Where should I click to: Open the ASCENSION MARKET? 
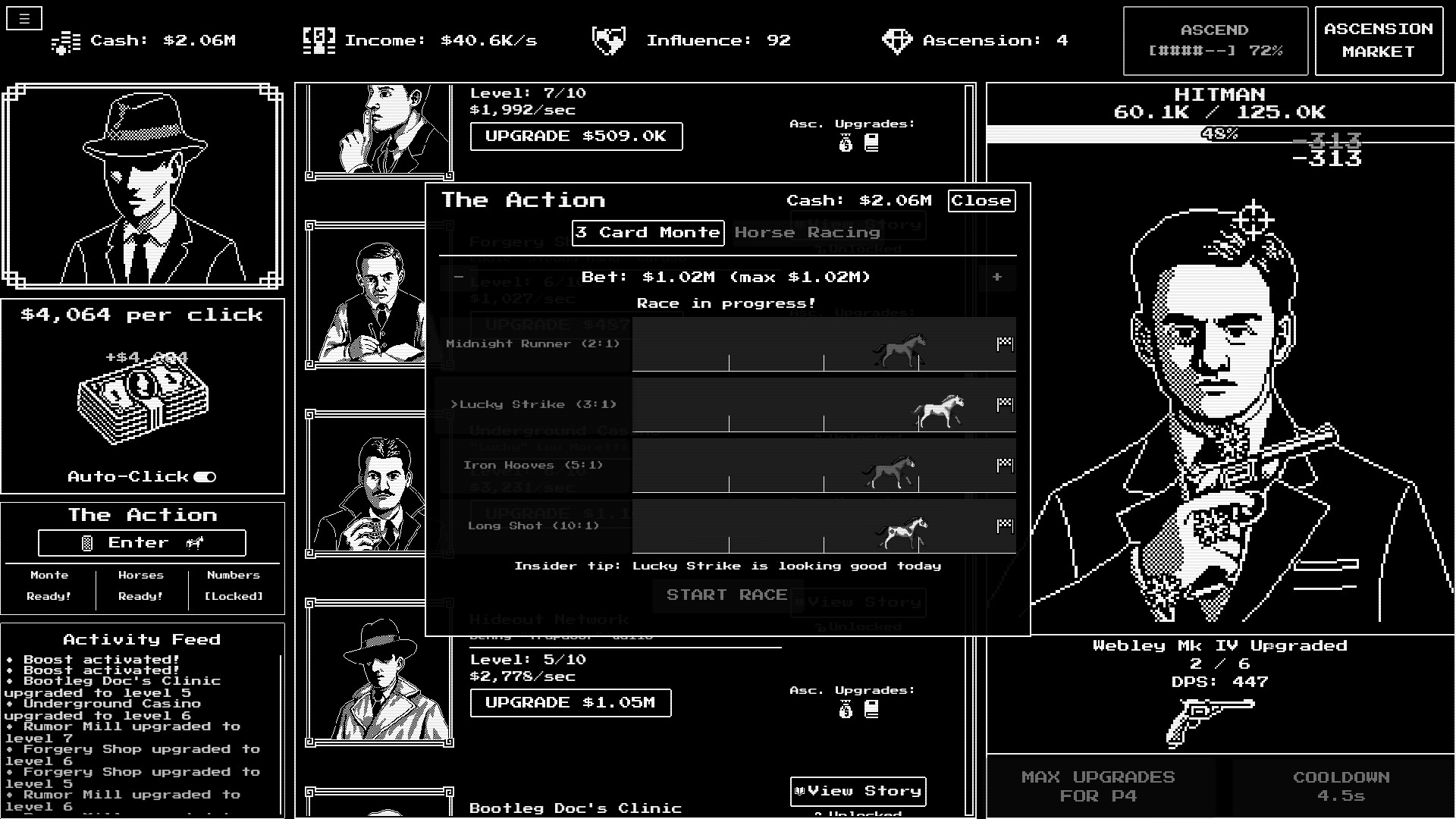tap(1379, 41)
